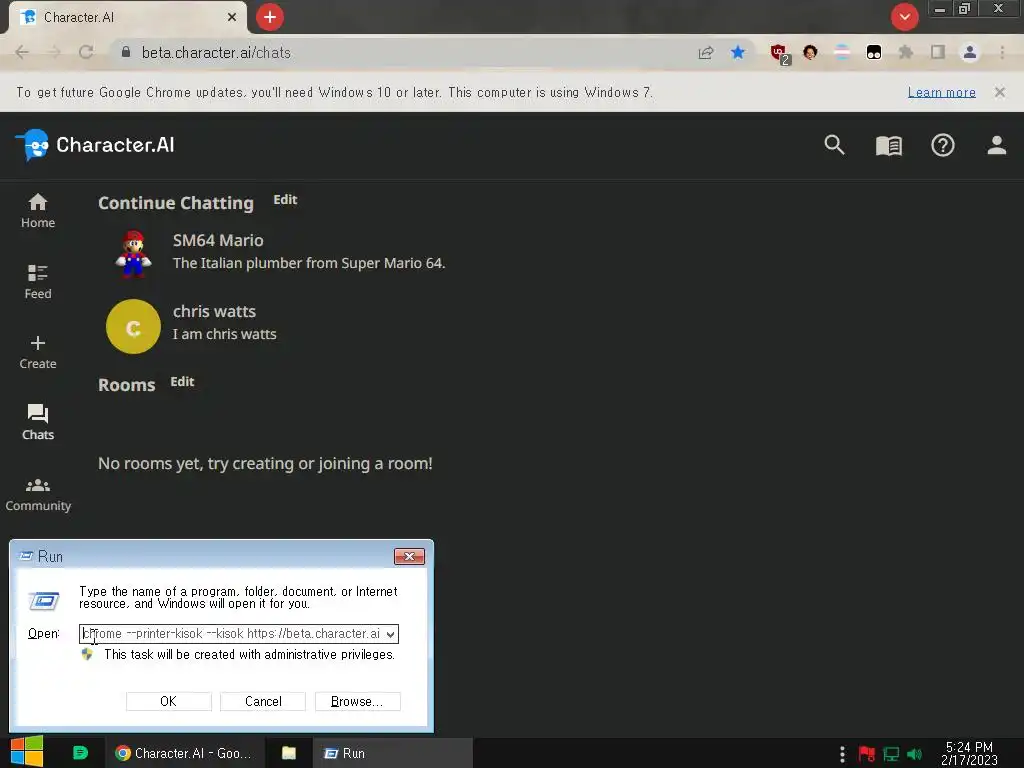
Task: Go to Home in the sidebar
Action: point(38,211)
